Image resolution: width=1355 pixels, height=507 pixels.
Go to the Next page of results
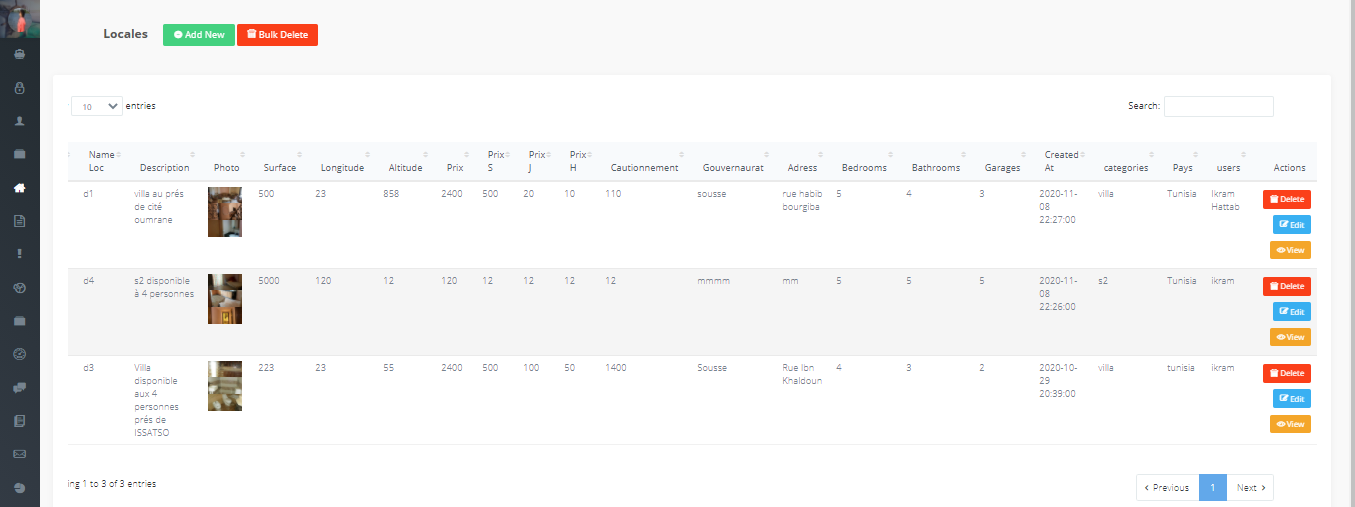(x=1250, y=488)
